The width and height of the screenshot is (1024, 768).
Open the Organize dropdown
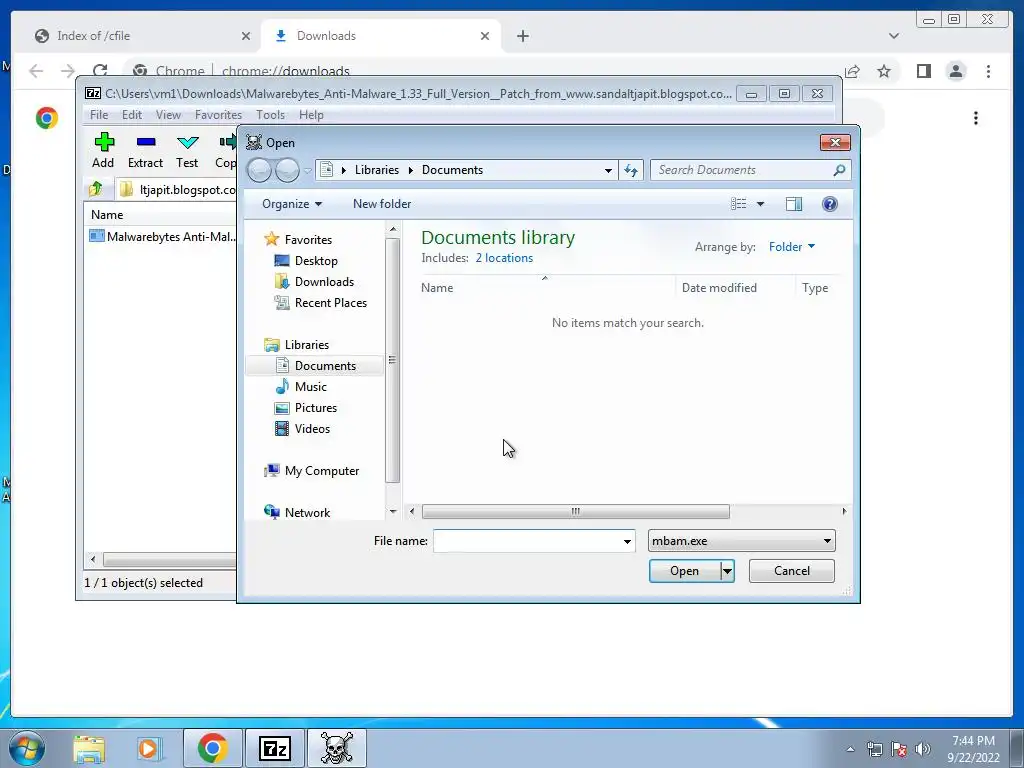[x=292, y=204]
